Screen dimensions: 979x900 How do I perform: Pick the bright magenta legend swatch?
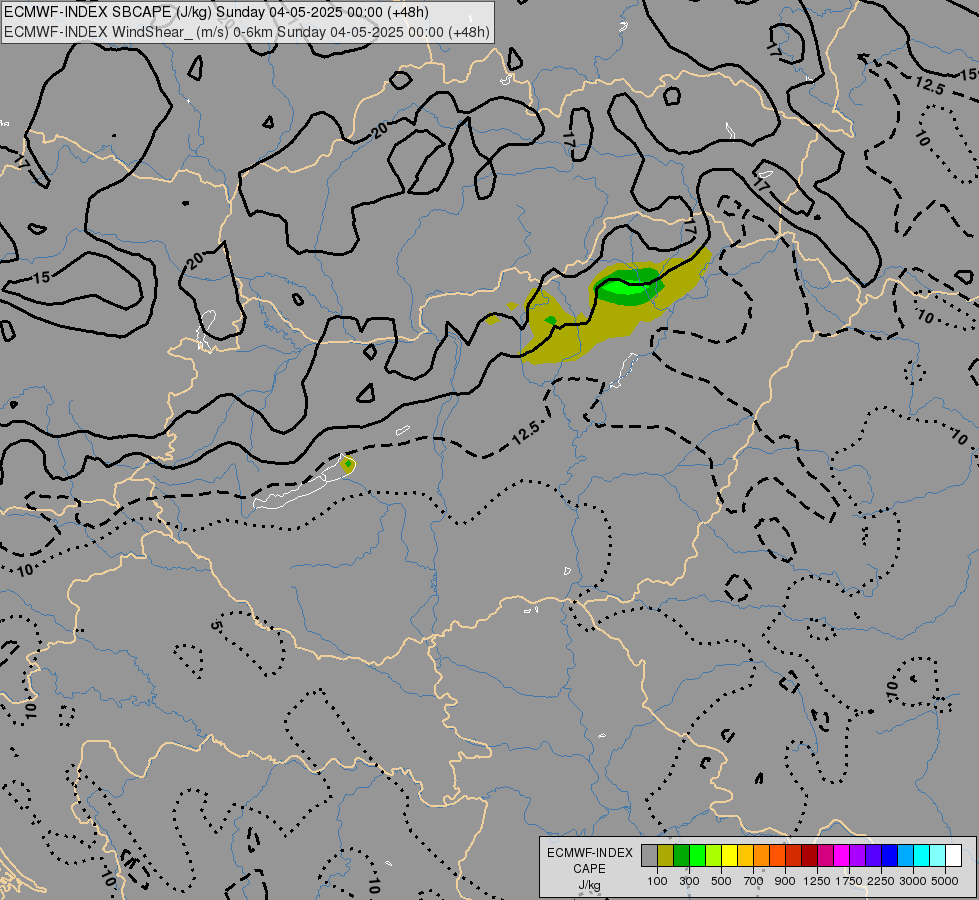coord(842,856)
